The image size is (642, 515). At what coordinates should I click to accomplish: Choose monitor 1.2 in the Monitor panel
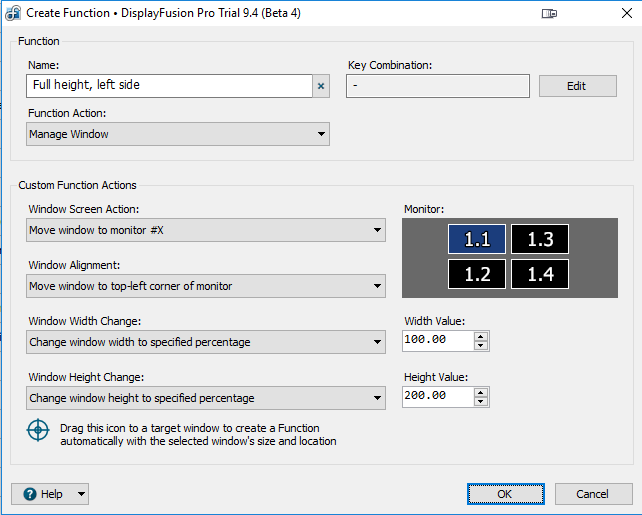tap(477, 274)
